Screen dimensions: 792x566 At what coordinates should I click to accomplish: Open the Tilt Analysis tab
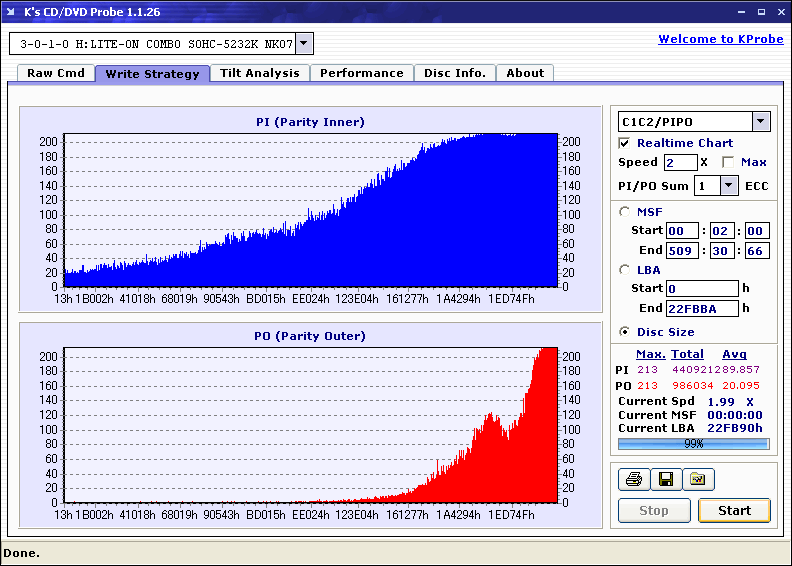[x=260, y=73]
